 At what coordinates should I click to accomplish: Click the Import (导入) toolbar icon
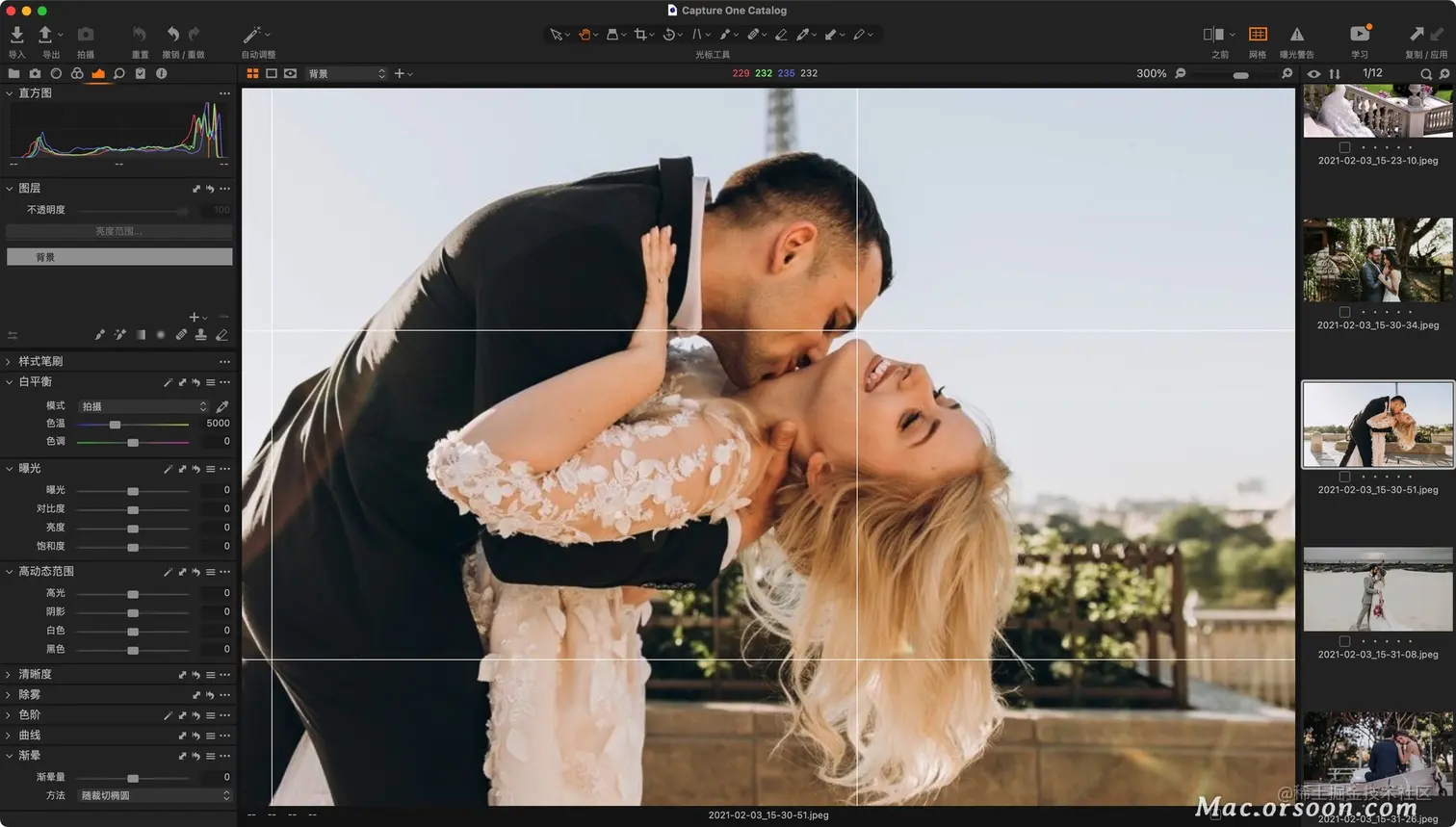[16, 35]
